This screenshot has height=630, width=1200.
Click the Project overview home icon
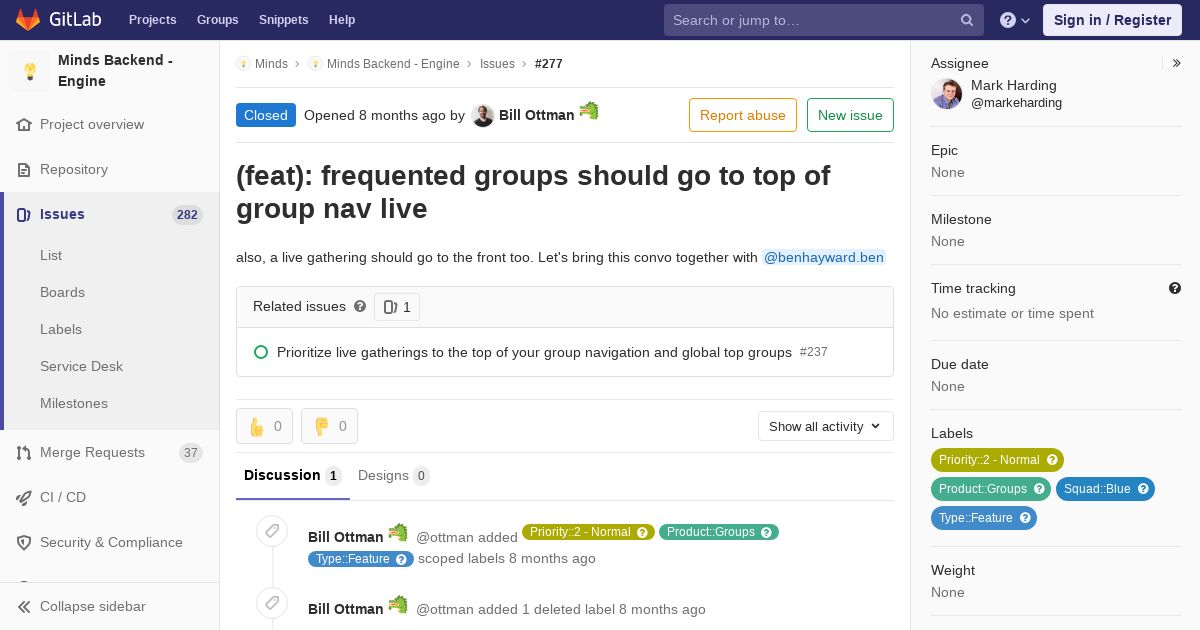[x=24, y=125]
